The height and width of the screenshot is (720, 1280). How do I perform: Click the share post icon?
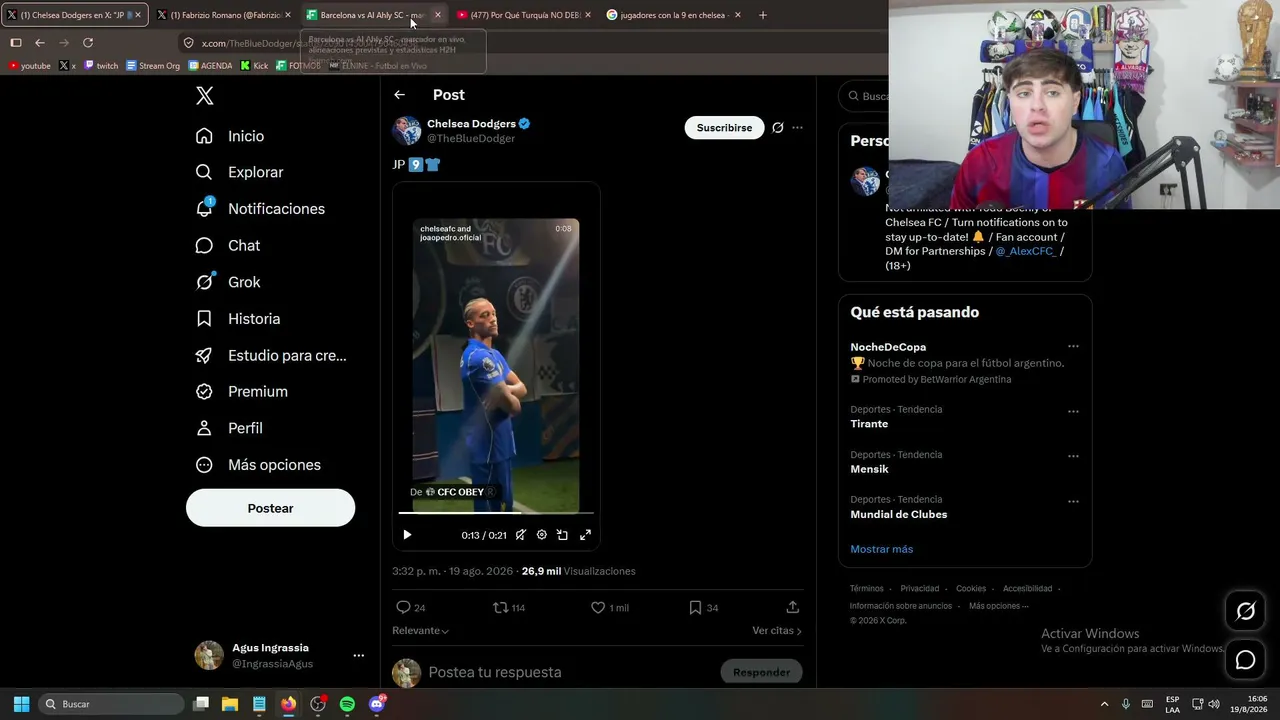pyautogui.click(x=793, y=607)
